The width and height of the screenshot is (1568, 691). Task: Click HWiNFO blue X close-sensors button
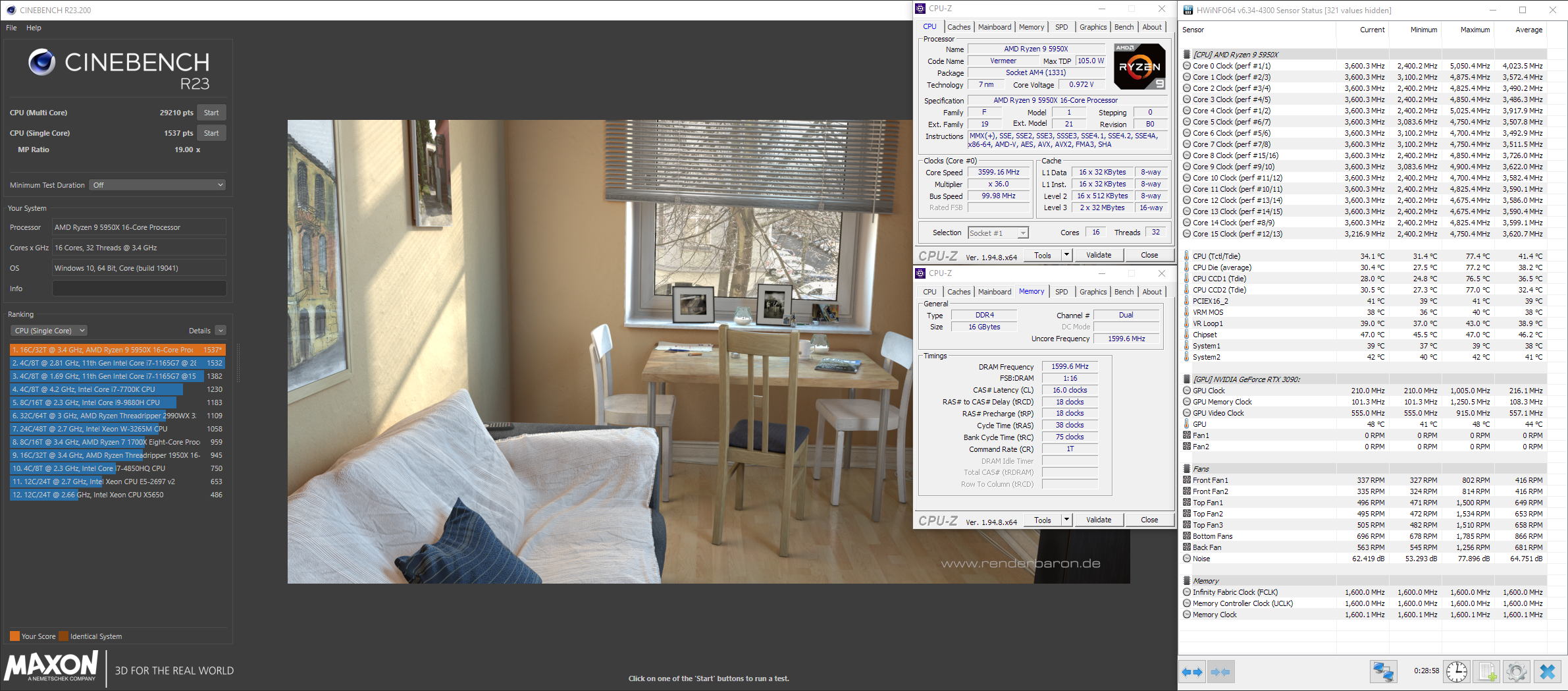pos(1548,672)
